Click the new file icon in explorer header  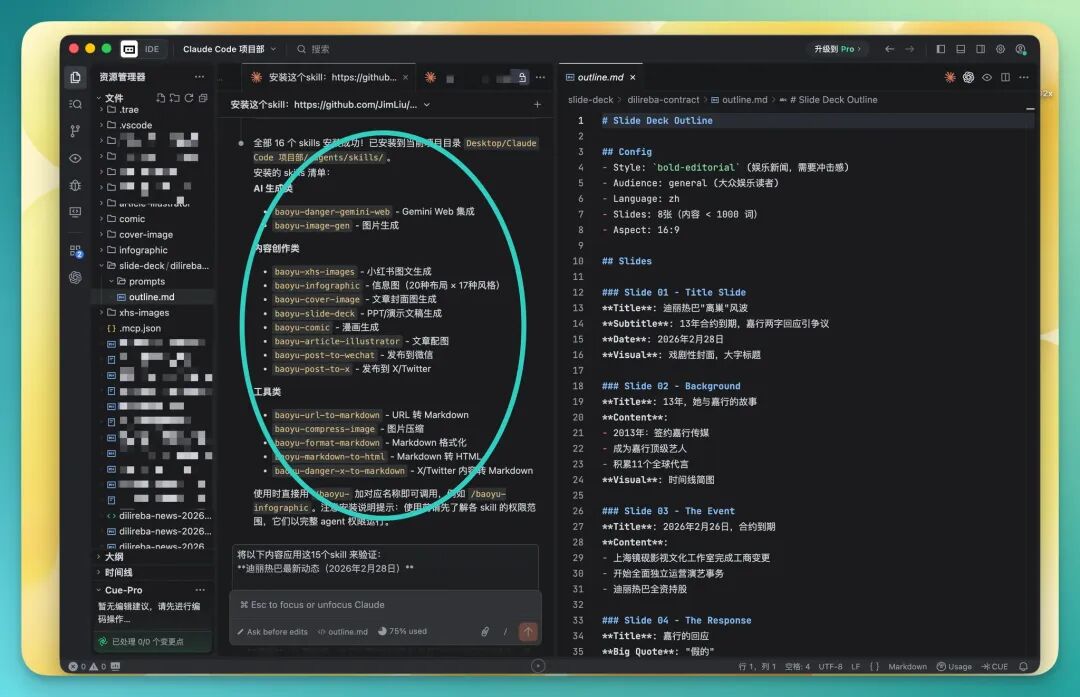tap(160, 98)
